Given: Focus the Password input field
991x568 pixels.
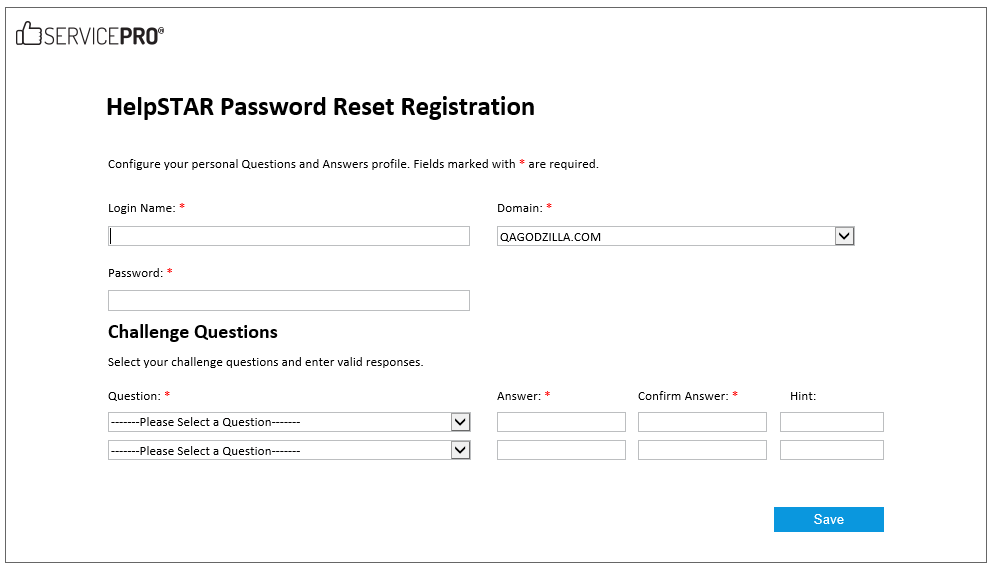Looking at the screenshot, I should click(289, 301).
